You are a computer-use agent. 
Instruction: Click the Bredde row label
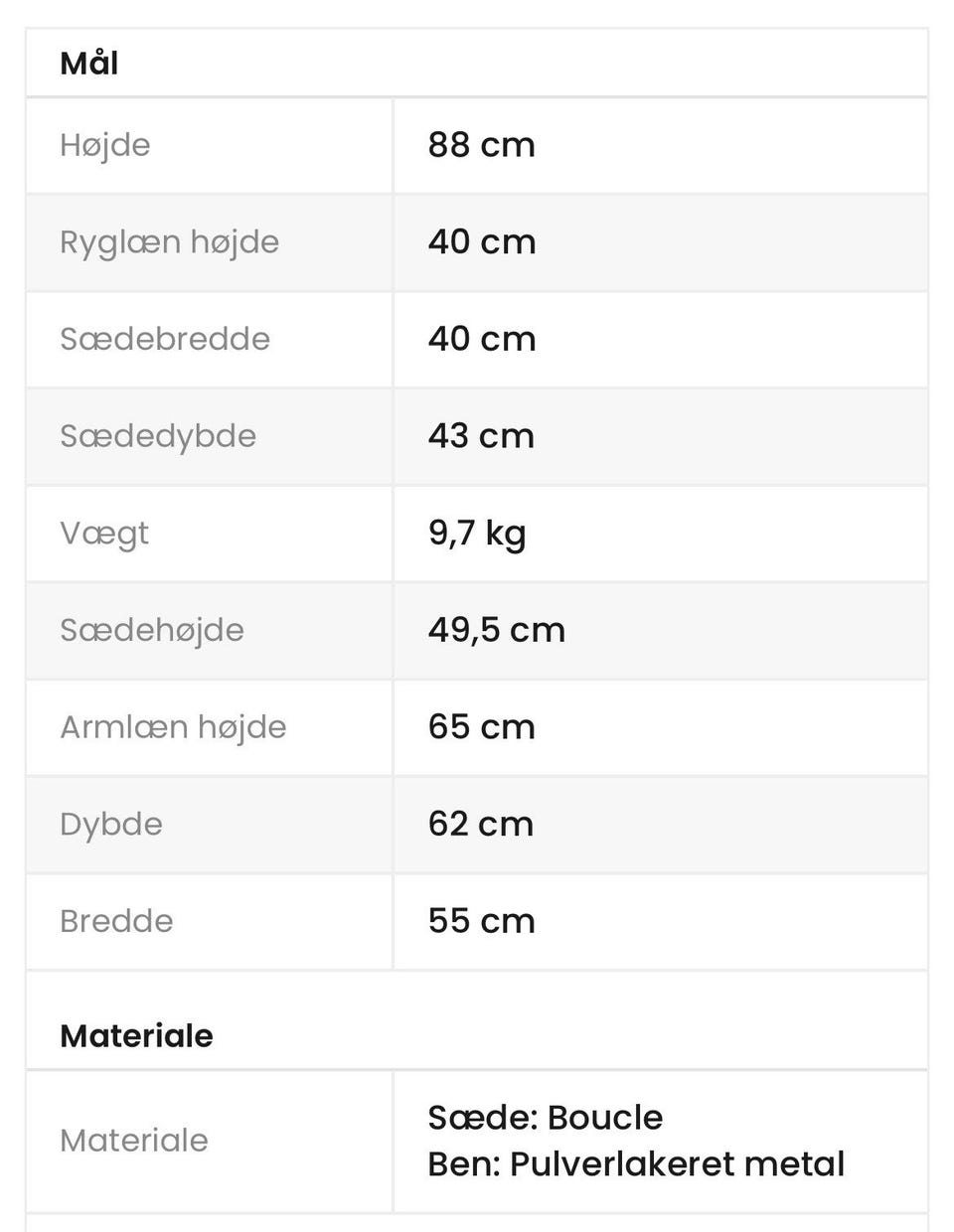(116, 921)
